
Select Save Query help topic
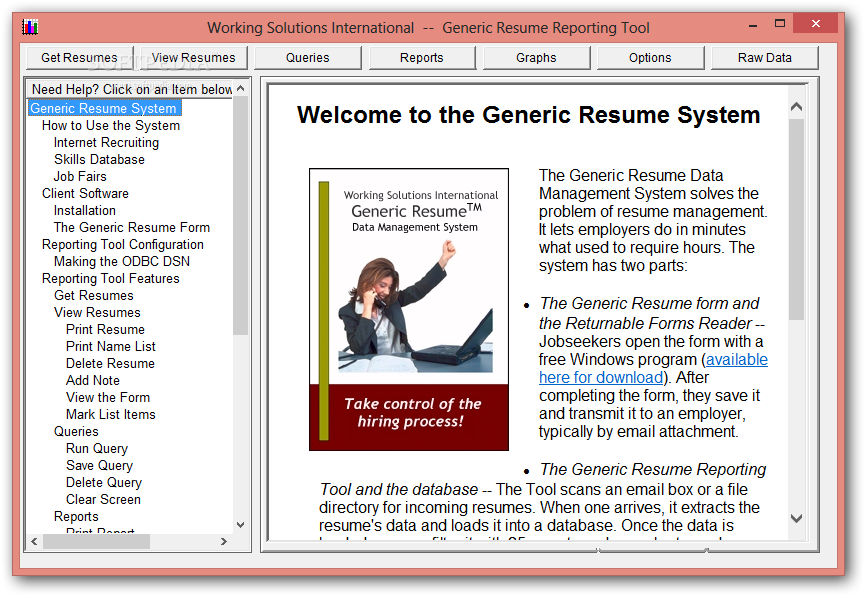99,466
